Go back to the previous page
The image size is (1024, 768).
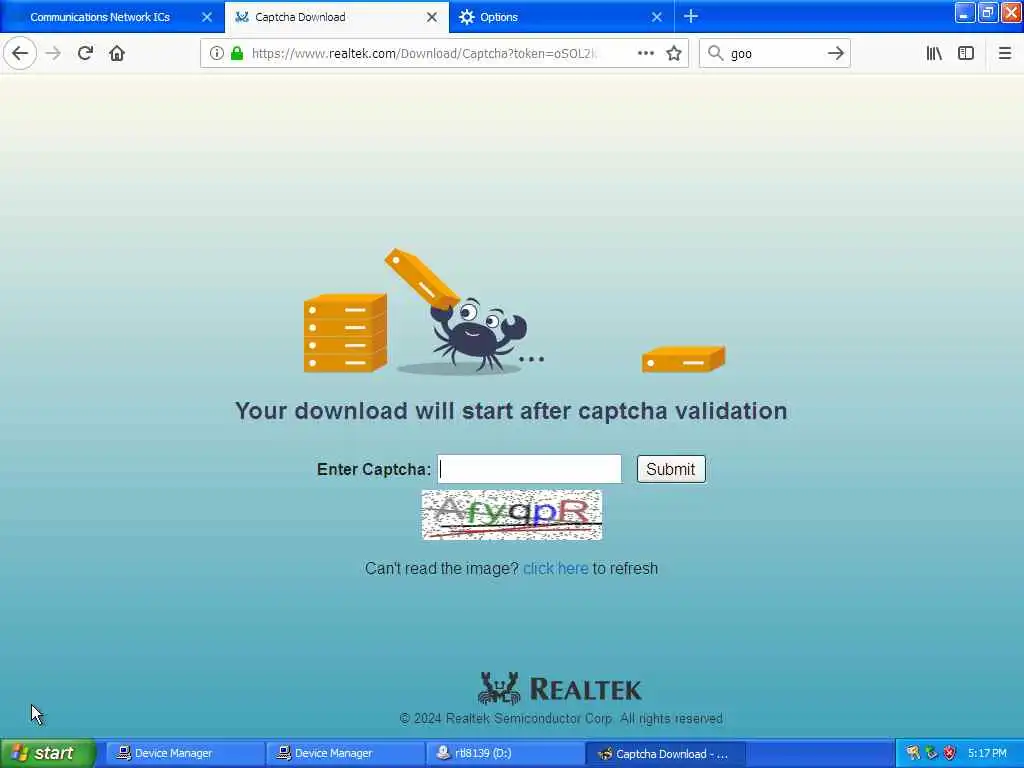pos(20,53)
